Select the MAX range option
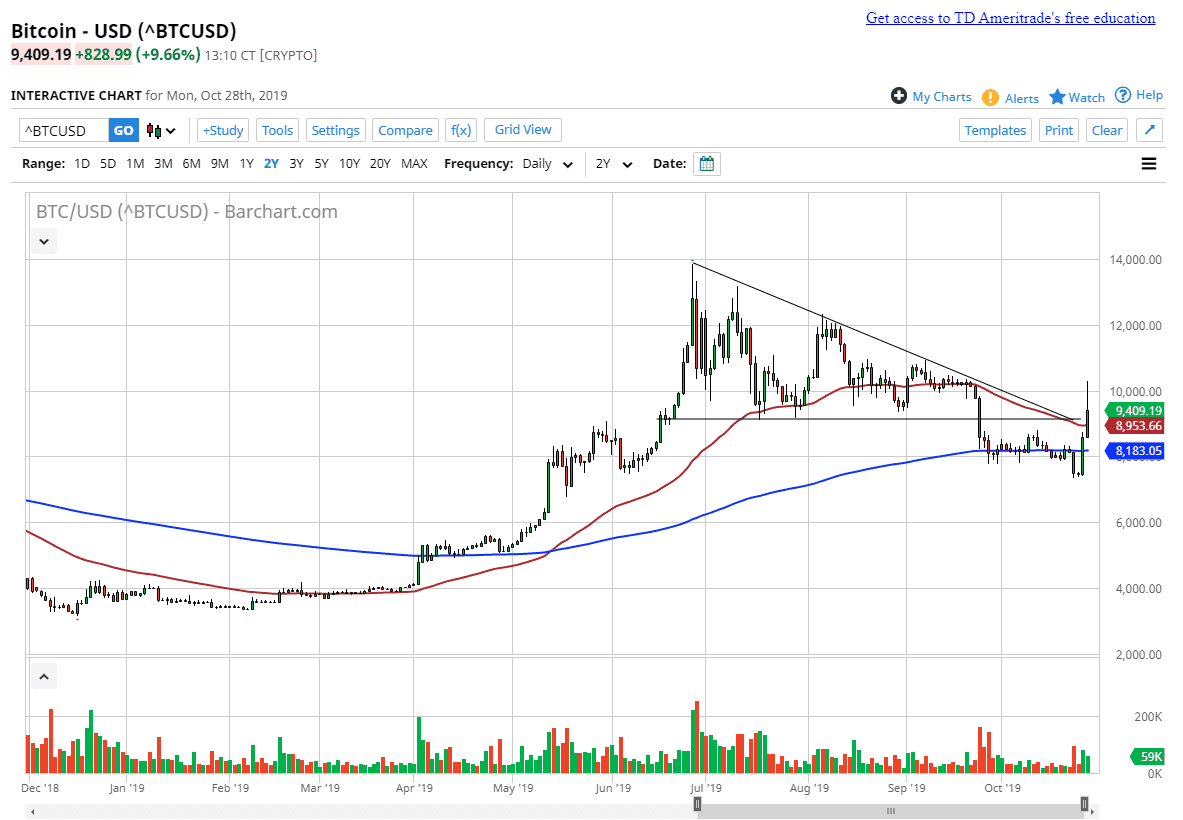 coord(414,163)
